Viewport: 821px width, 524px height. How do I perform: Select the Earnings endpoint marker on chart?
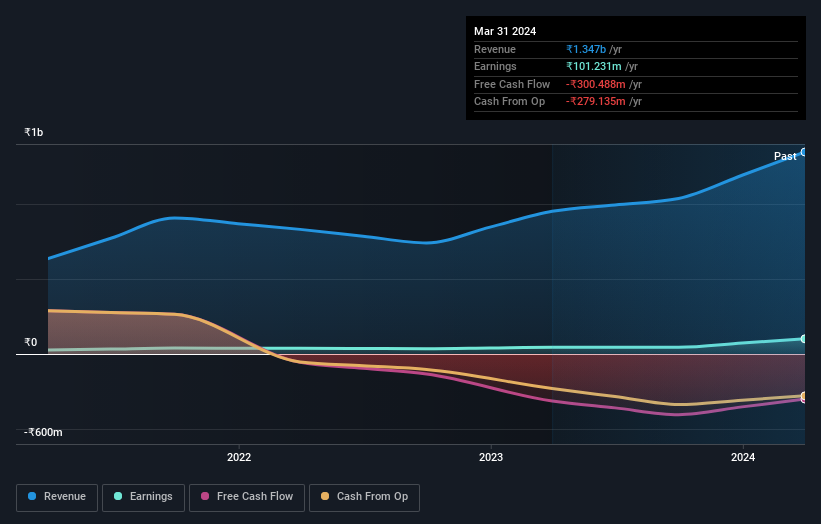coord(804,339)
